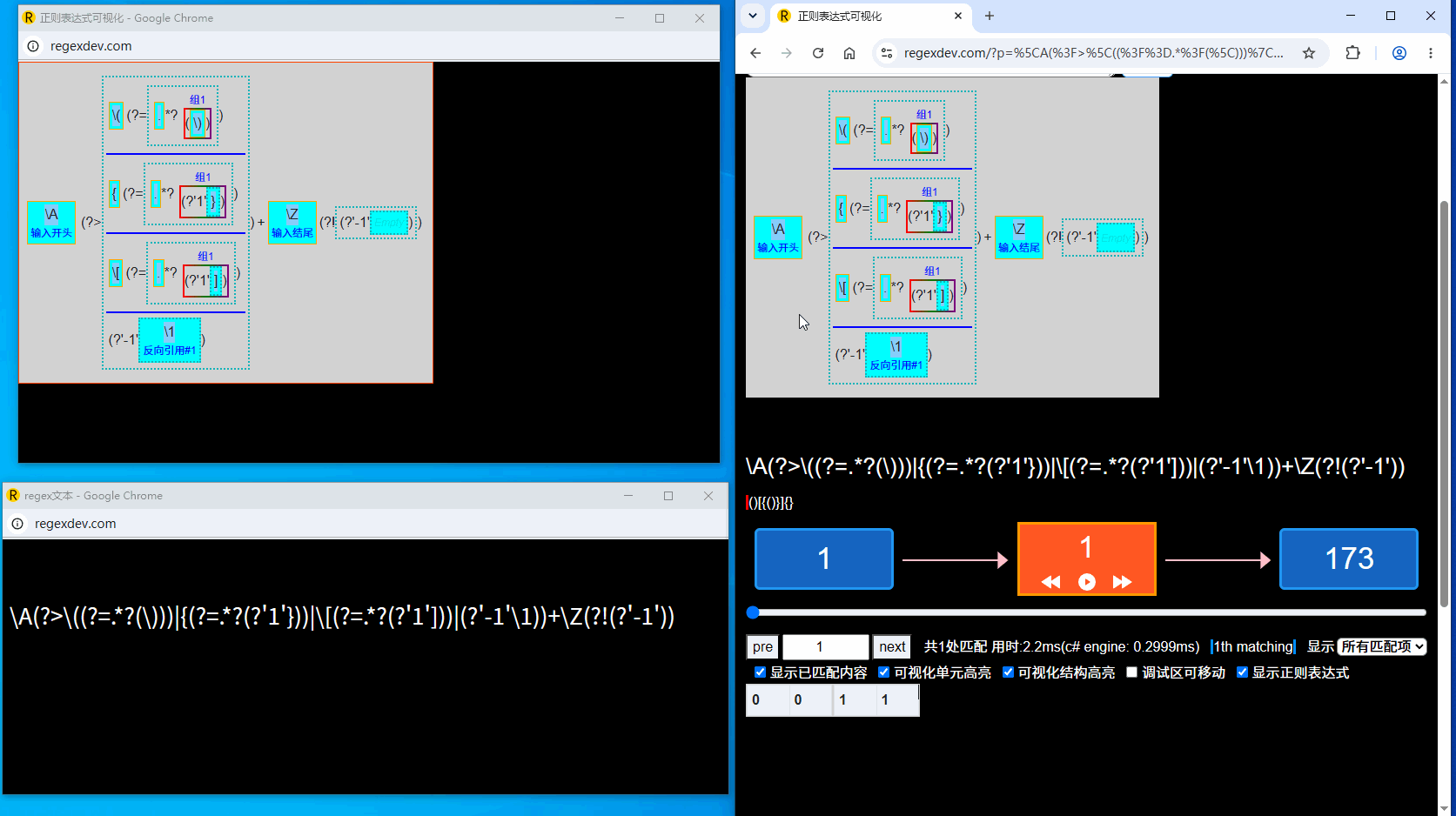Image resolution: width=1456 pixels, height=816 pixels.
Task: Click the back navigation arrow in Chrome
Action: click(755, 53)
